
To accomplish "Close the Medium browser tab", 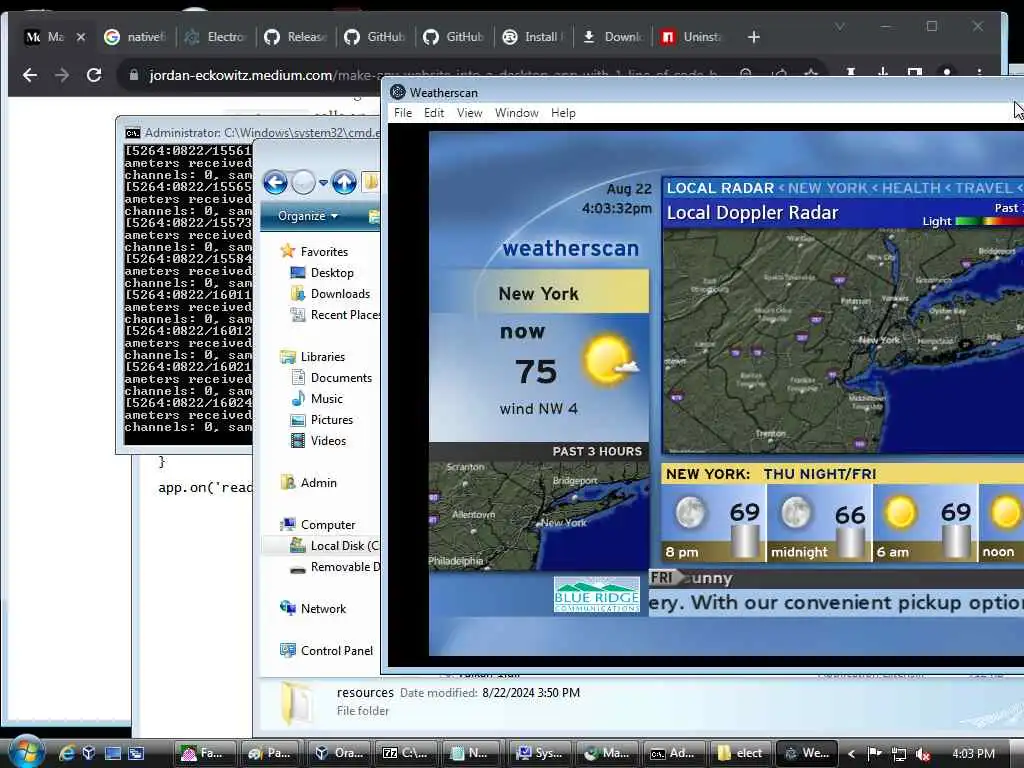I will pos(81,37).
